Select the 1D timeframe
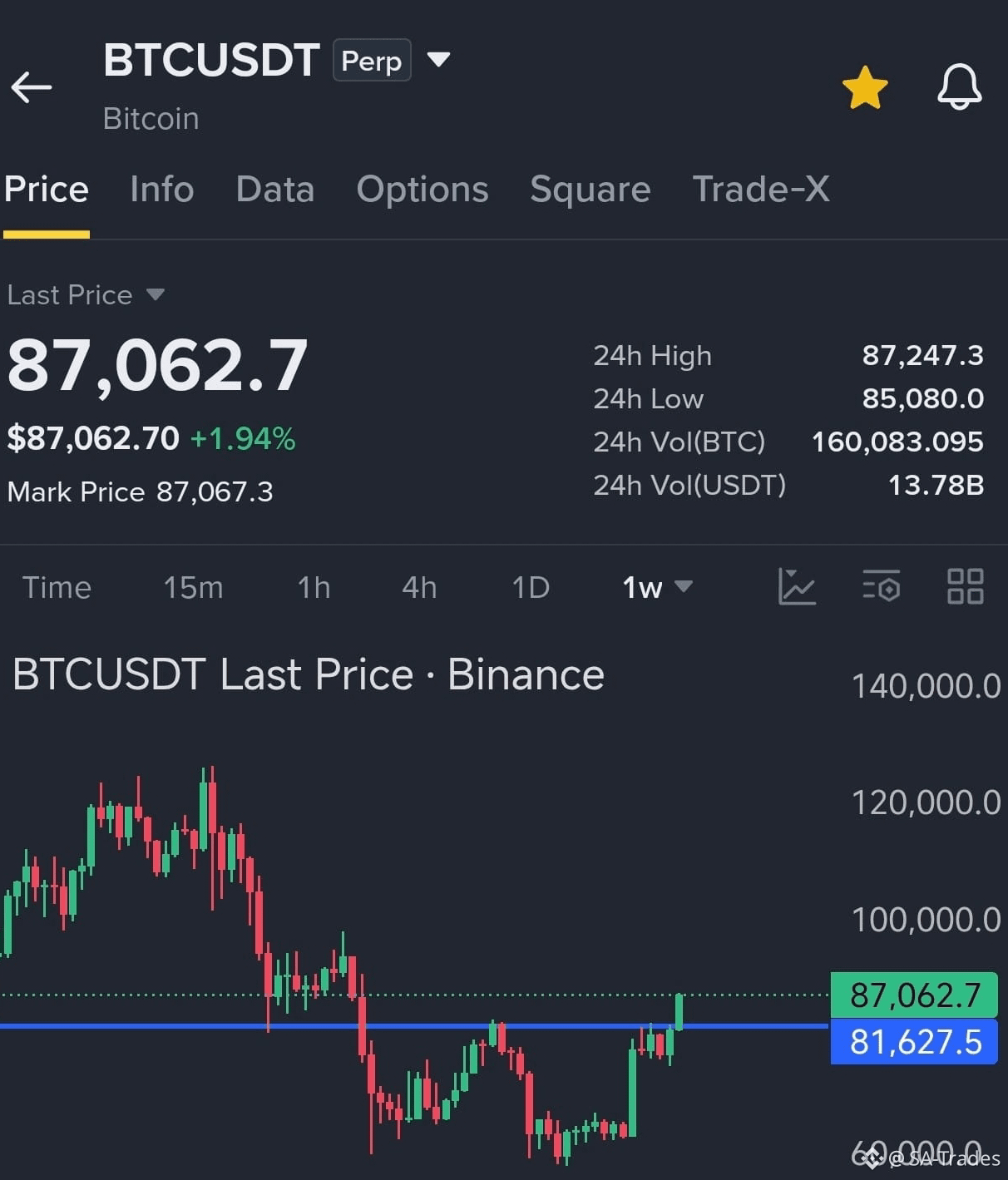Viewport: 1008px width, 1180px height. (x=531, y=587)
